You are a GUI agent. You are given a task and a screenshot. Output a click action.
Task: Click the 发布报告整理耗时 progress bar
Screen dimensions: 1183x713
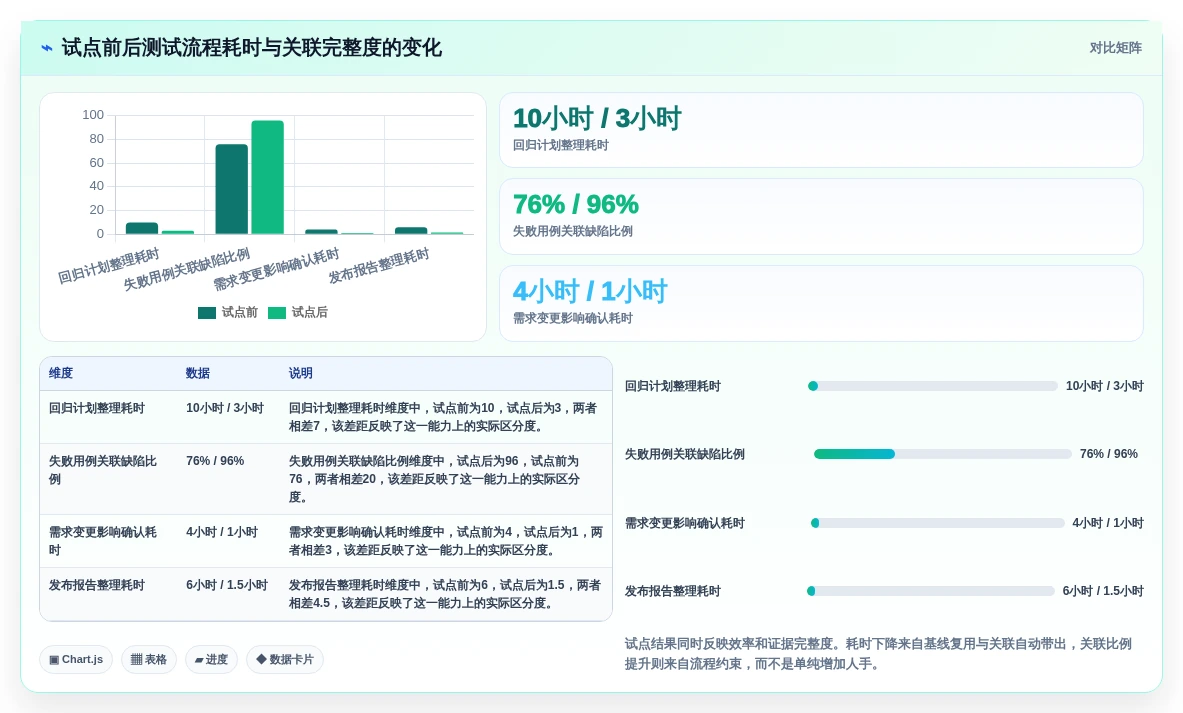(930, 592)
